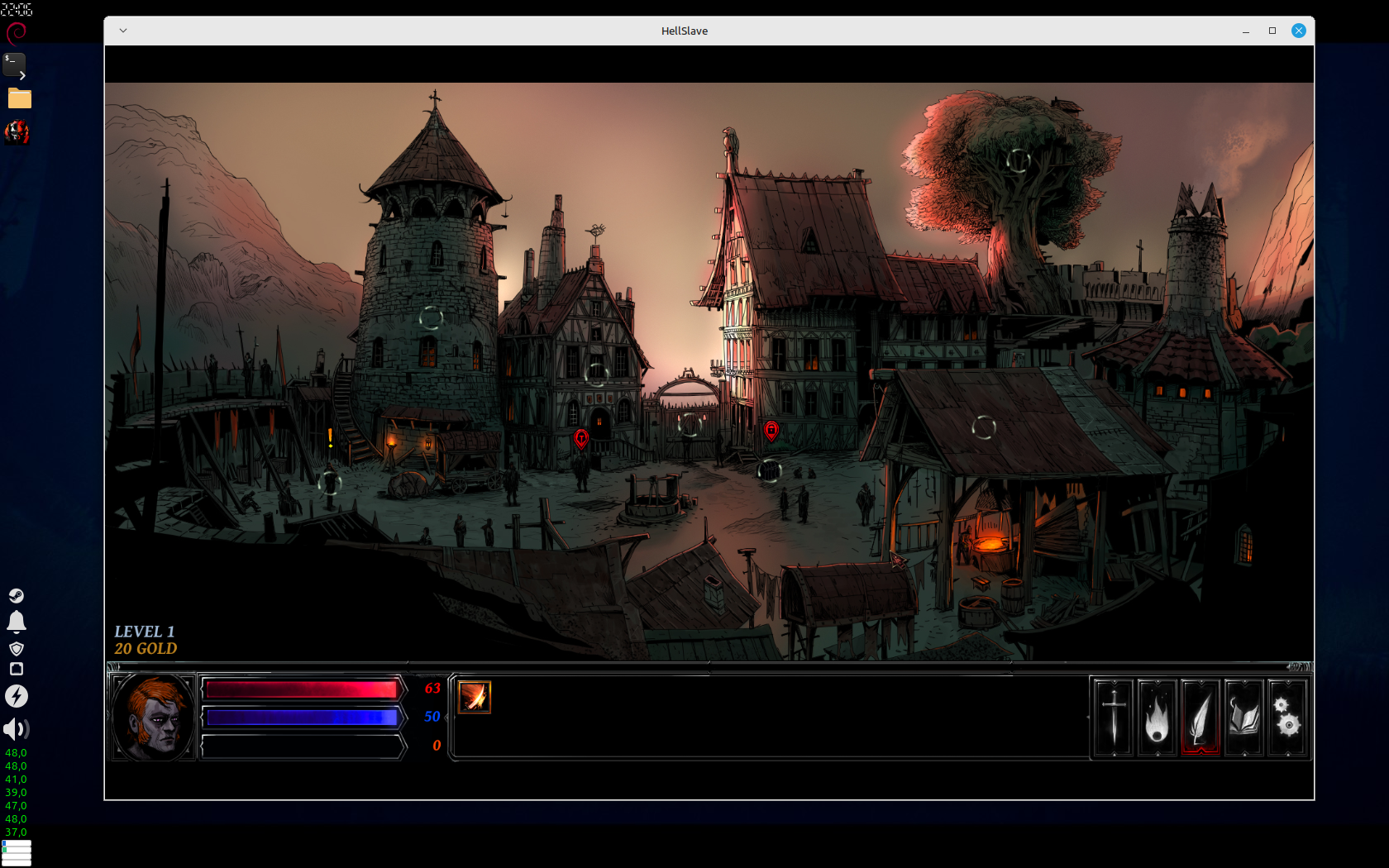This screenshot has height=868, width=1389.
Task: Visit the giant tree hotspot circle
Action: tap(1019, 160)
